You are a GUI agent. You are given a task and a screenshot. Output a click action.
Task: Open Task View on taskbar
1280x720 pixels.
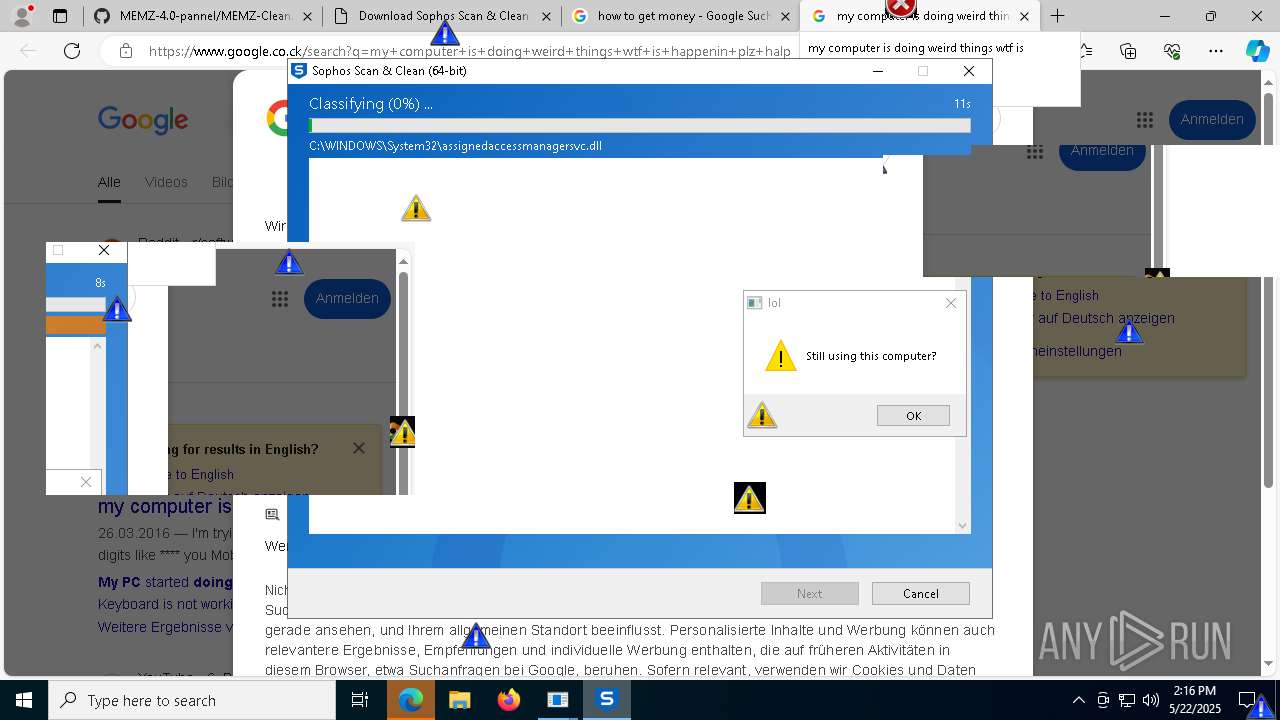360,700
